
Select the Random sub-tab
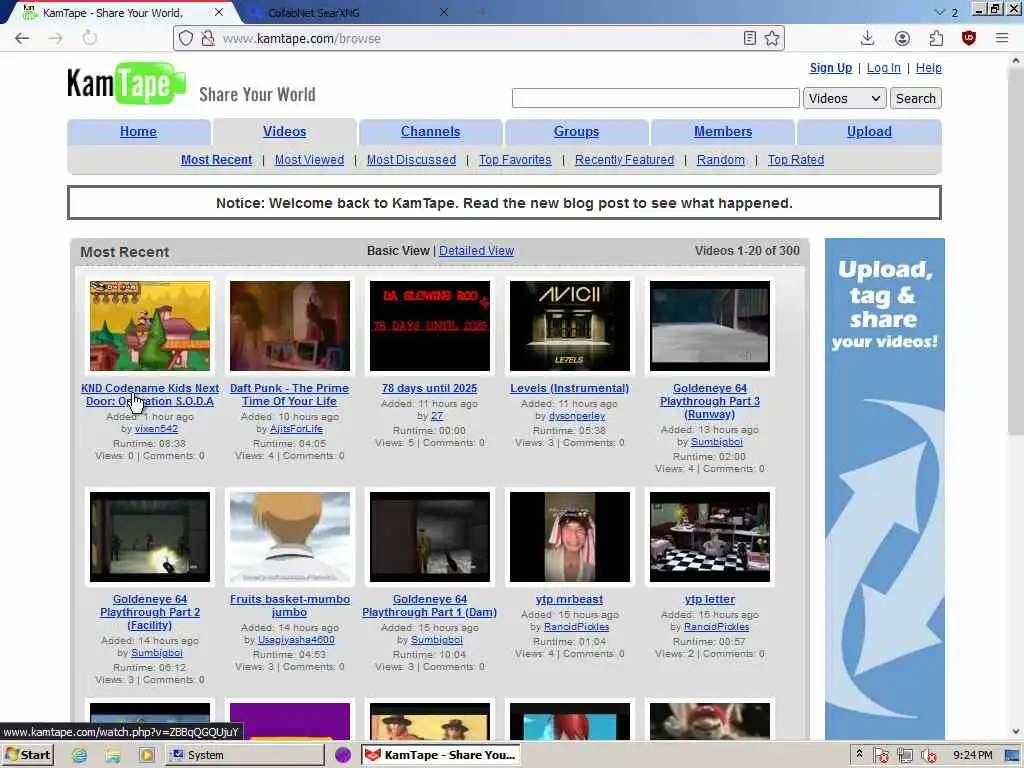720,159
